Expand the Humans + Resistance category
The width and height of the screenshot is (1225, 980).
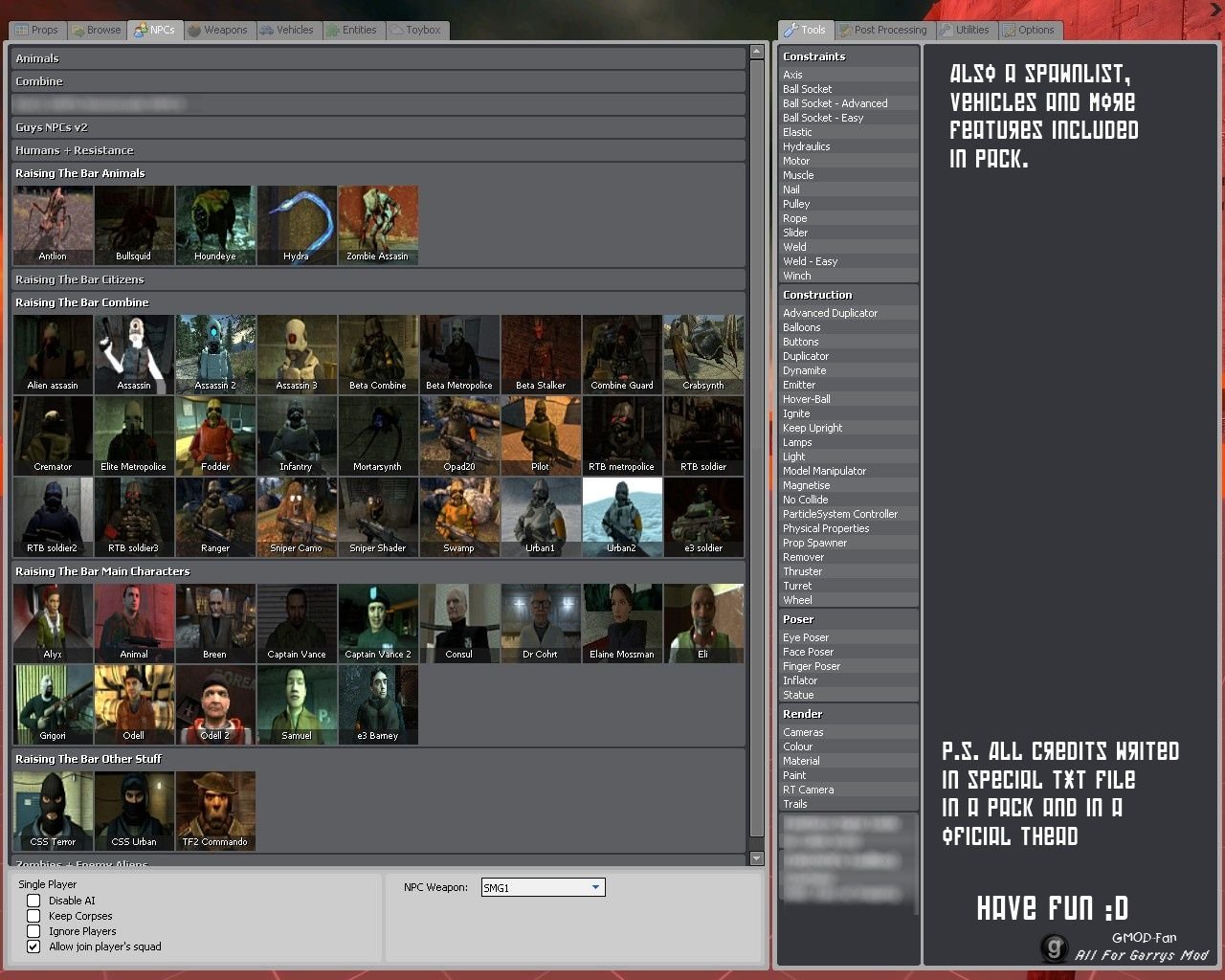378,150
